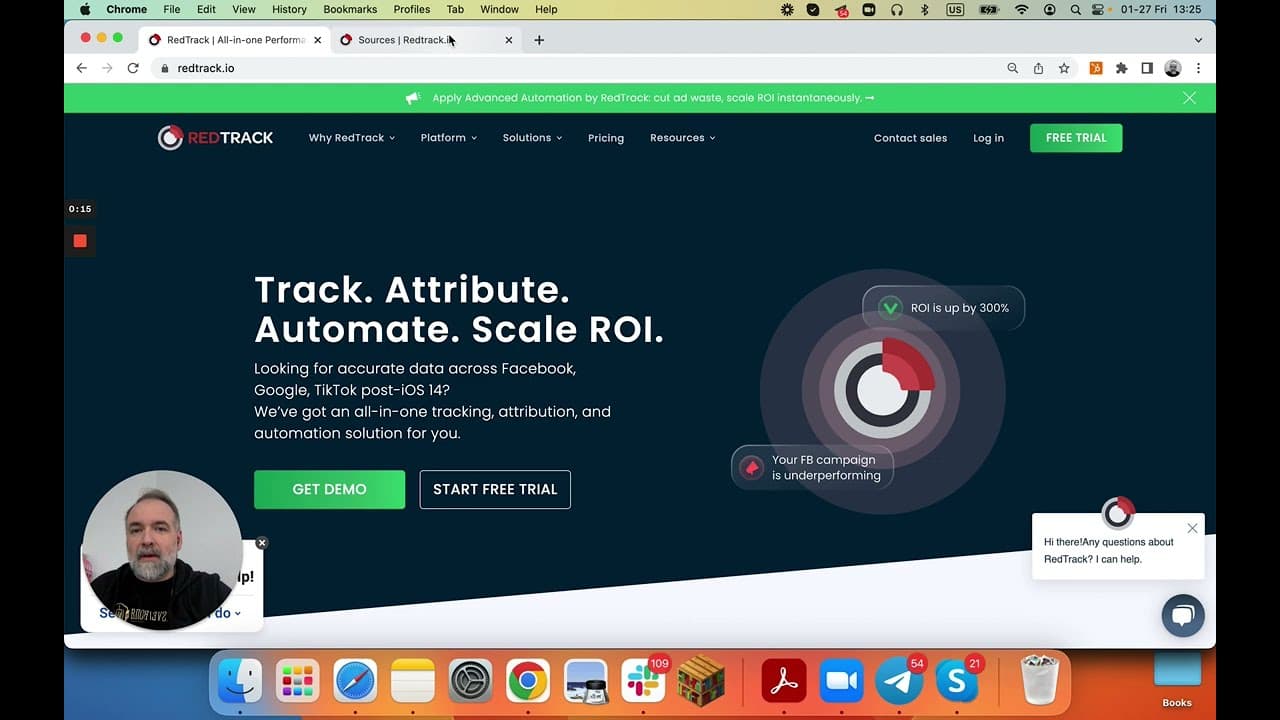Click the green FREE TRIAL button
Screen dimensions: 1280x720
pos(1076,138)
